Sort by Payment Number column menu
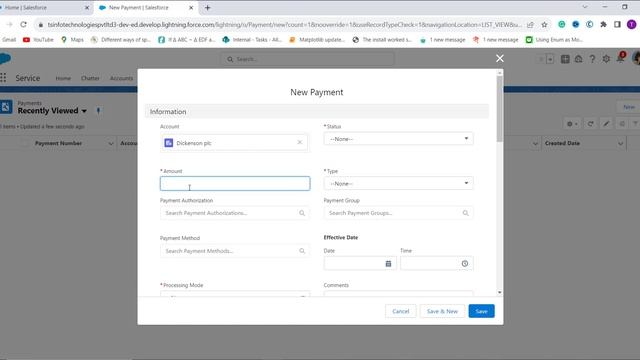The image size is (640, 360). point(111,143)
